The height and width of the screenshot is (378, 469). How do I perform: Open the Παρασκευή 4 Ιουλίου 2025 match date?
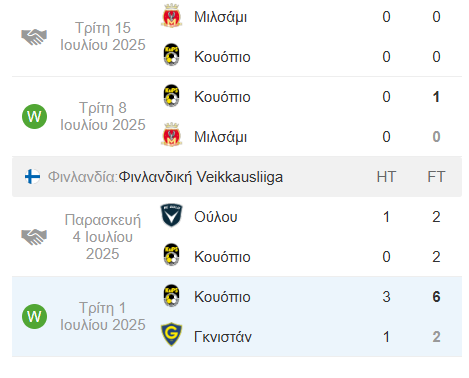click(x=103, y=237)
